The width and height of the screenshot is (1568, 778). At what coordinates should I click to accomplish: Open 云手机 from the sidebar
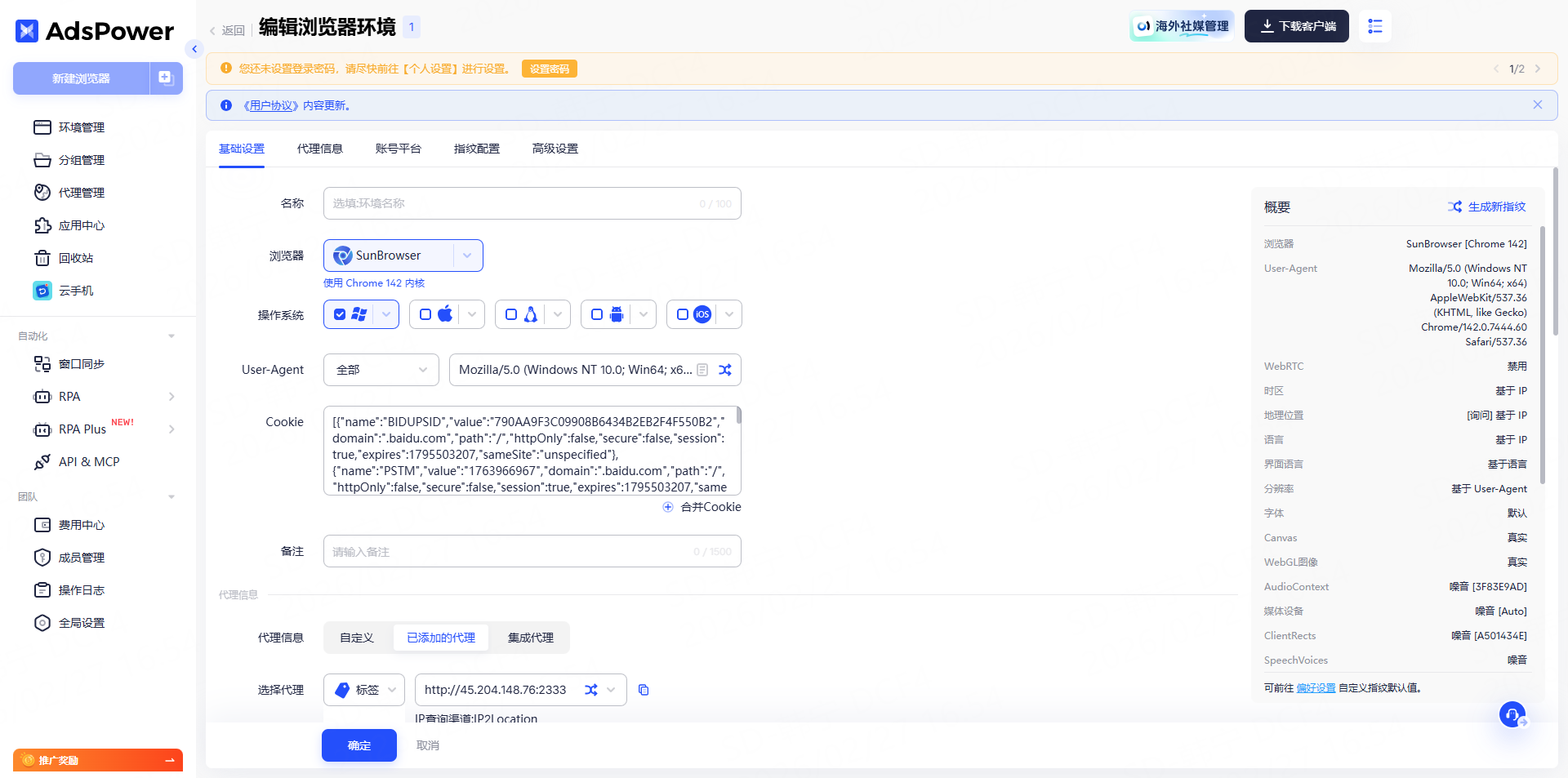(76, 290)
